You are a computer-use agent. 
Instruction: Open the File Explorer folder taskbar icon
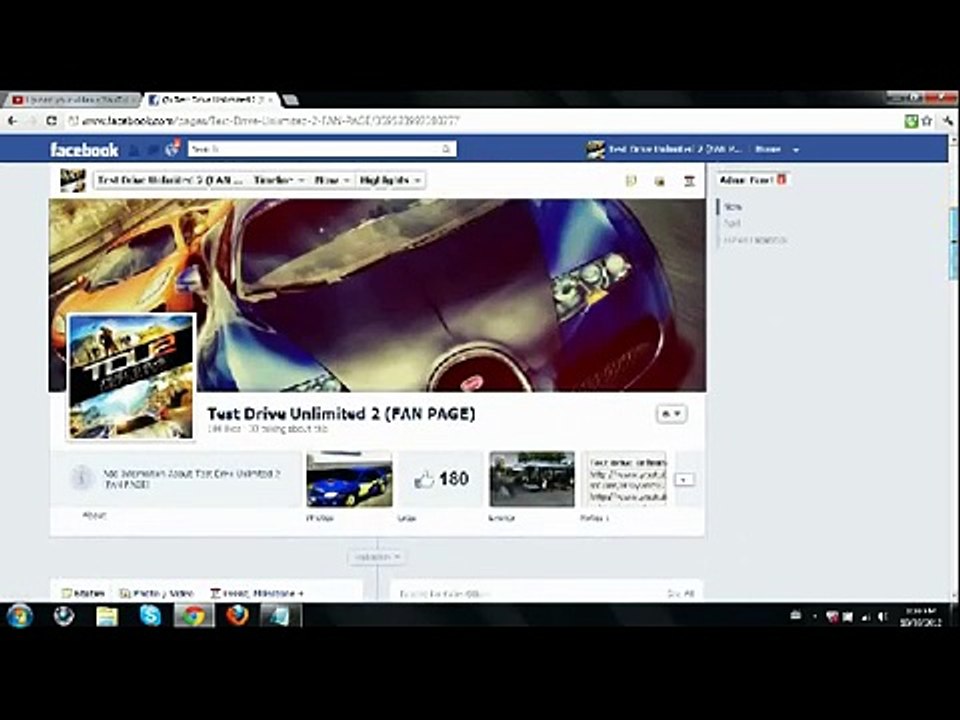coord(107,616)
